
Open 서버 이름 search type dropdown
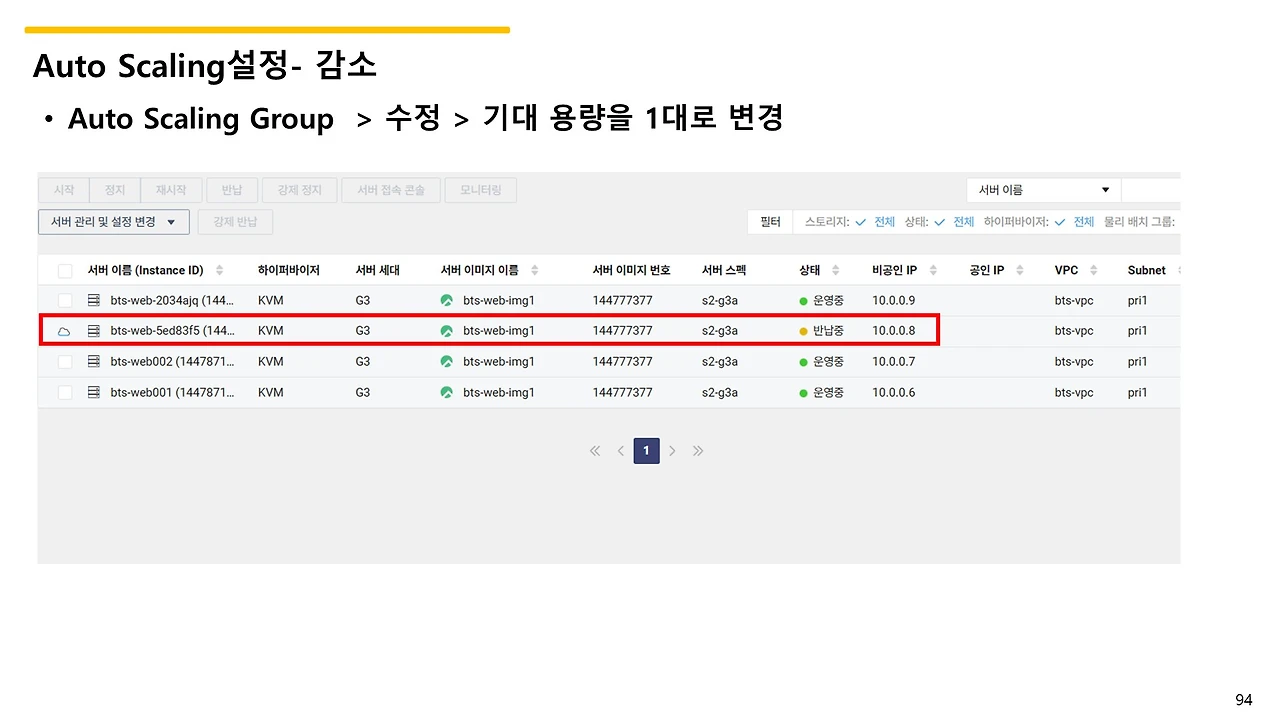pyautogui.click(x=1044, y=190)
